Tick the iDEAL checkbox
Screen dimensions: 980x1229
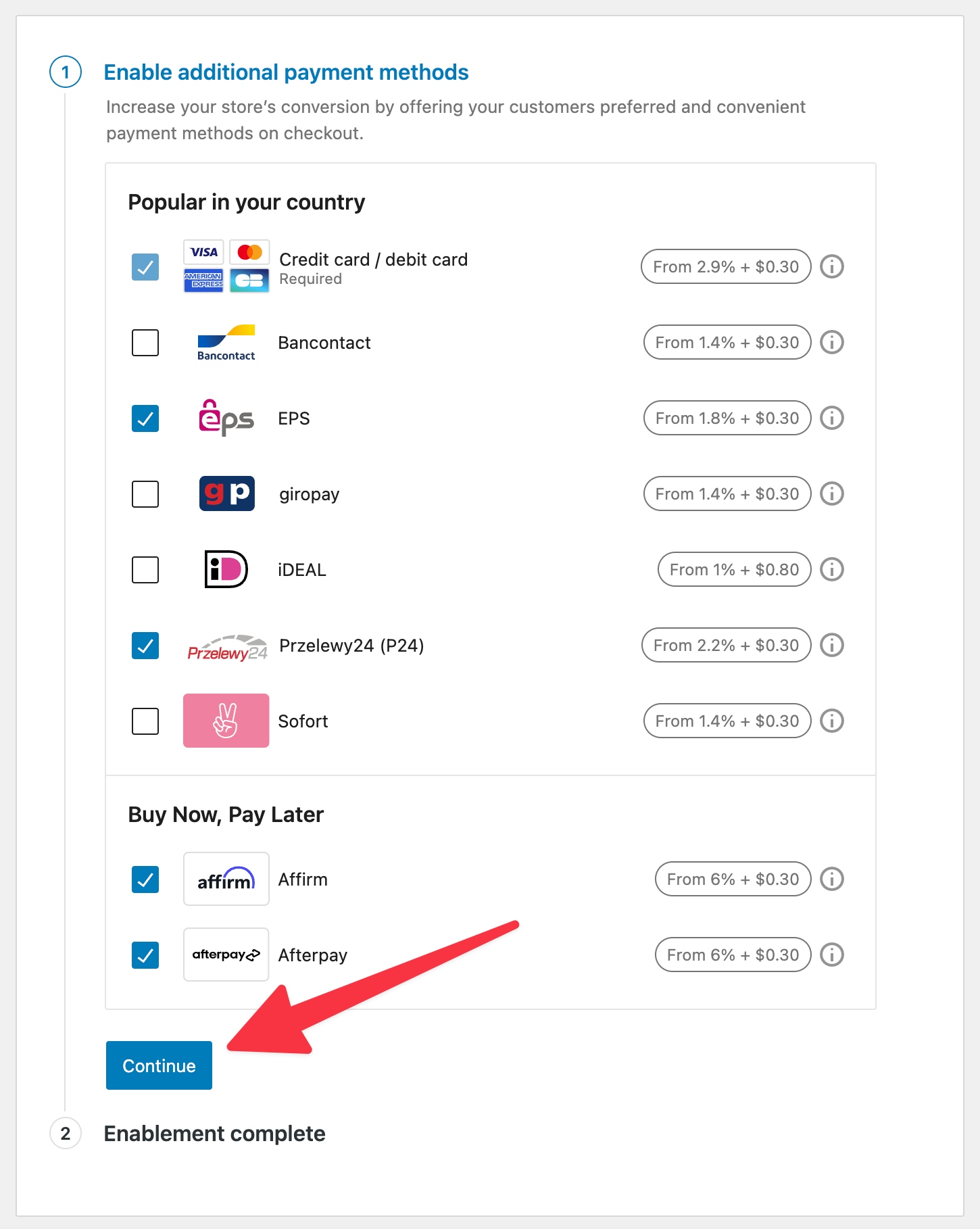tap(145, 570)
